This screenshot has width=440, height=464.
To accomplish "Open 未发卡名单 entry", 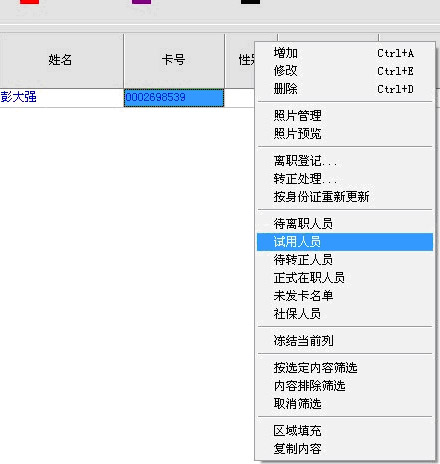I will pyautogui.click(x=345, y=296).
